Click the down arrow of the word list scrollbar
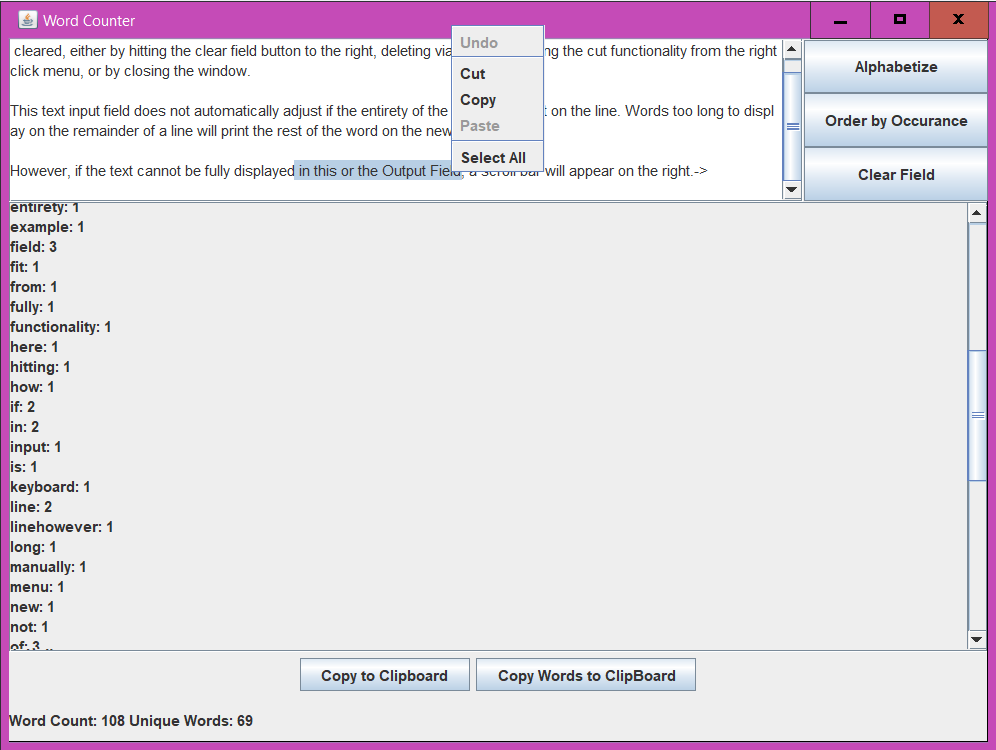 click(x=977, y=639)
